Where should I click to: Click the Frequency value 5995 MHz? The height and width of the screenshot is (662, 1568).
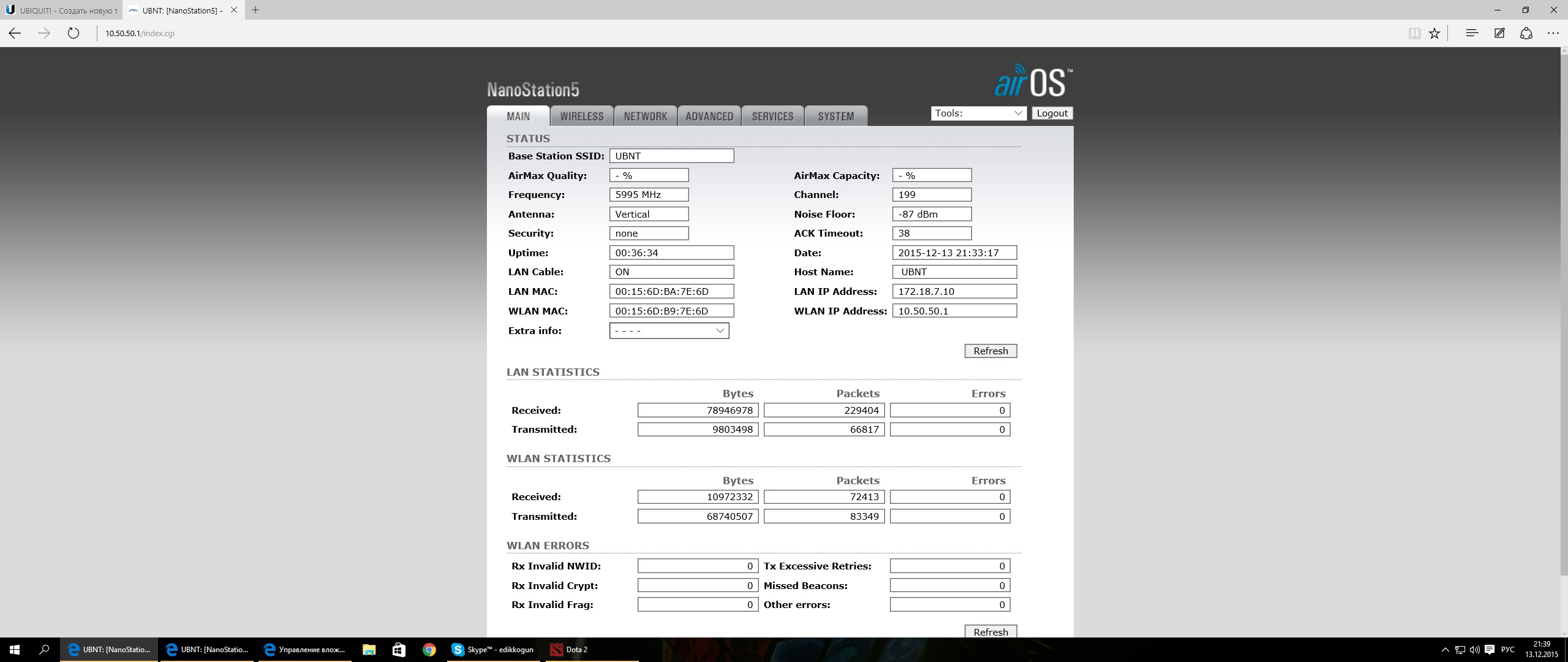(649, 194)
